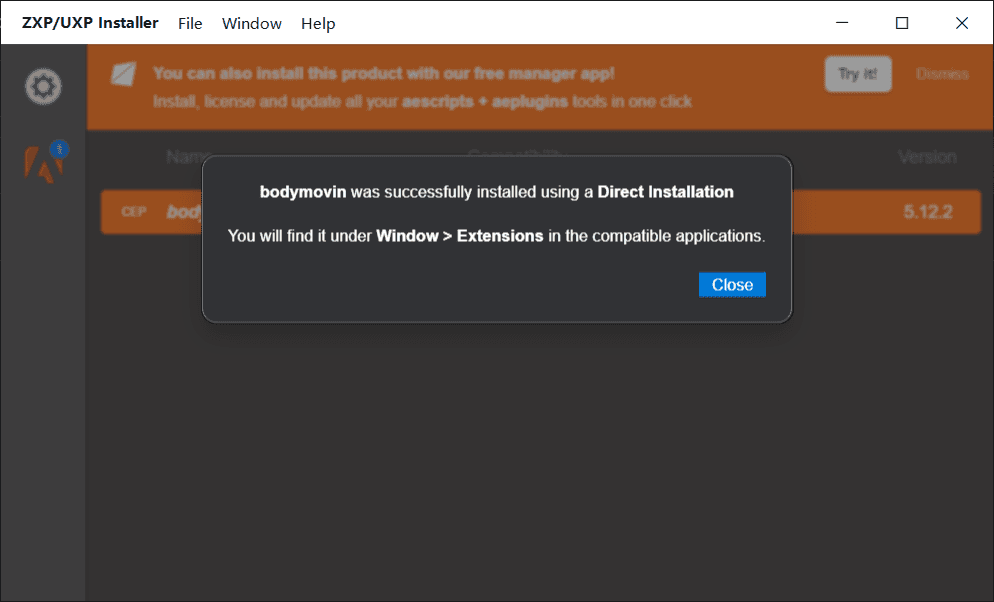The width and height of the screenshot is (994, 602).
Task: Click the Version column header
Action: pos(926,157)
